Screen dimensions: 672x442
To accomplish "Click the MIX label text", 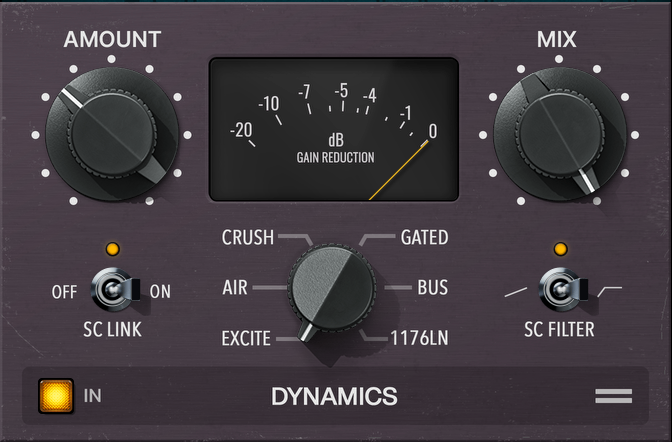I will click(x=556, y=39).
